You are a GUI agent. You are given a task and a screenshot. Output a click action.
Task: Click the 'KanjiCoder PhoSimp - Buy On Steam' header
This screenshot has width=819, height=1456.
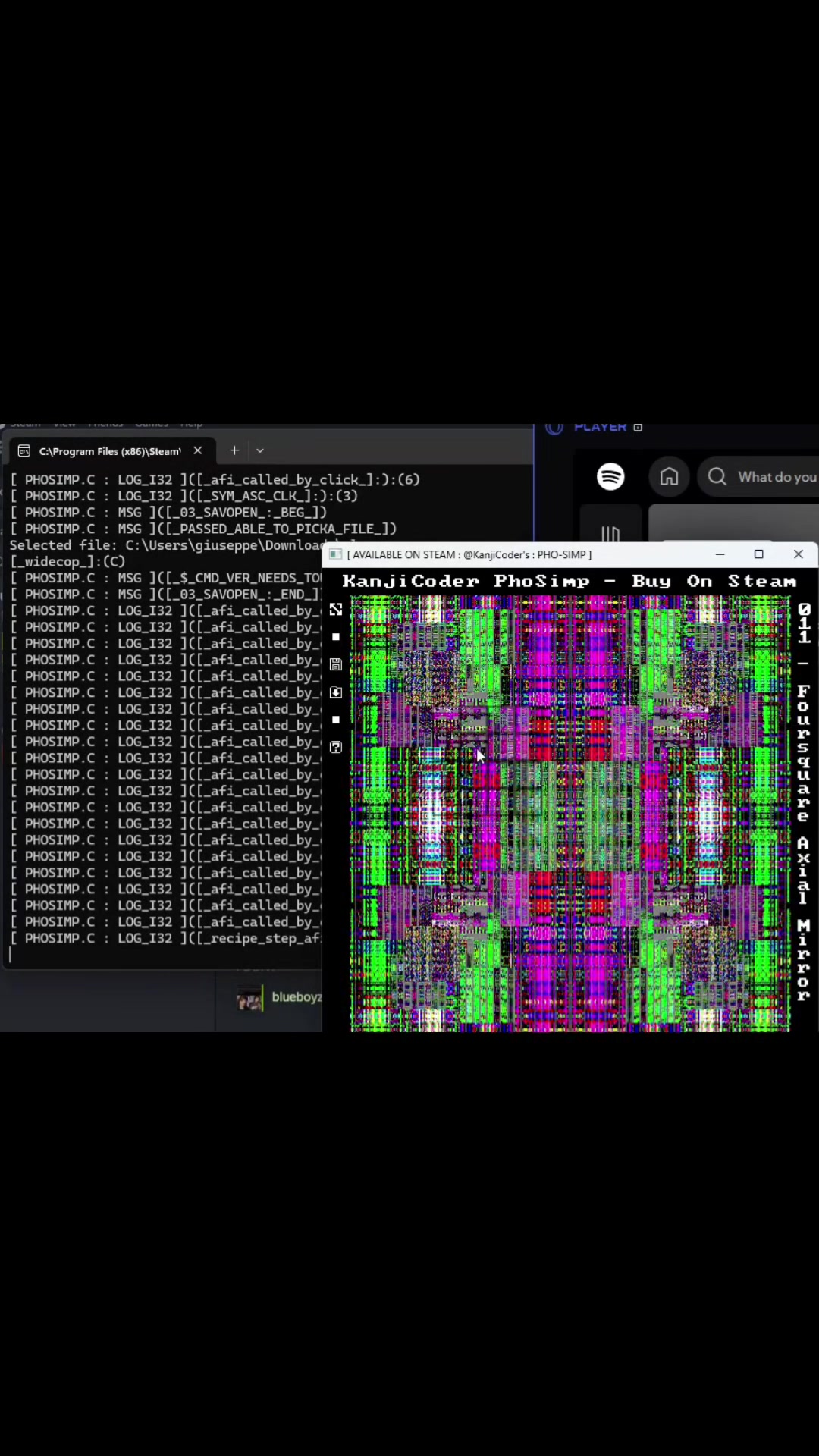tap(570, 582)
